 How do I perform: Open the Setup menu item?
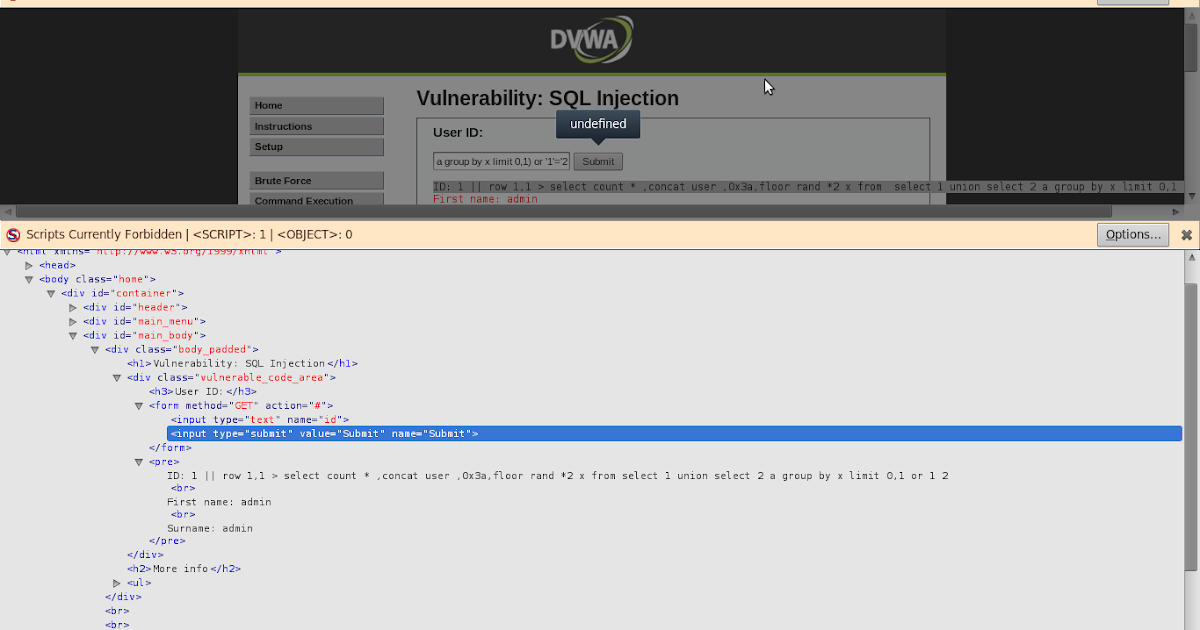tap(316, 147)
